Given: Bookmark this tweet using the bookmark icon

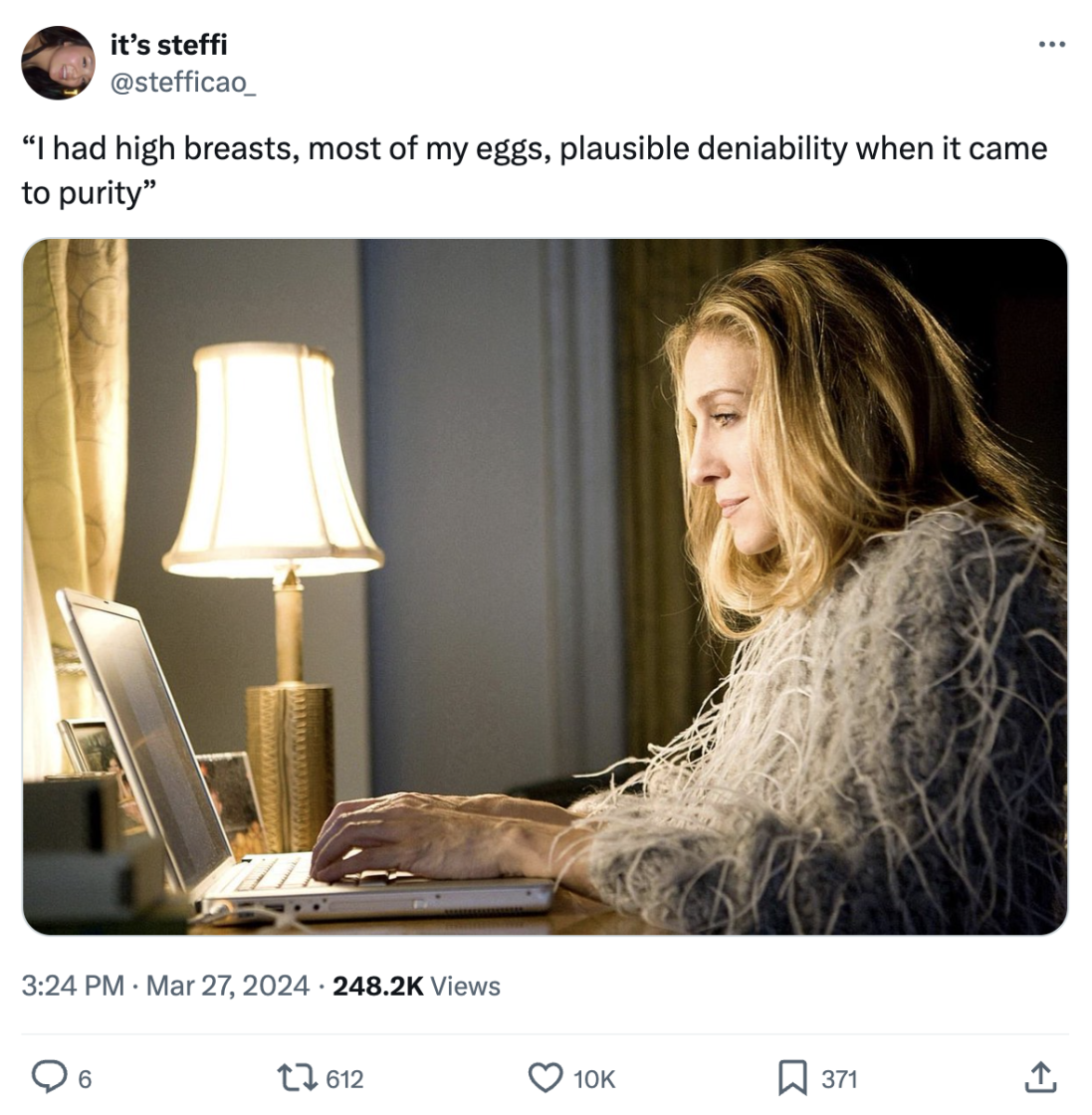Looking at the screenshot, I should coord(791,1077).
